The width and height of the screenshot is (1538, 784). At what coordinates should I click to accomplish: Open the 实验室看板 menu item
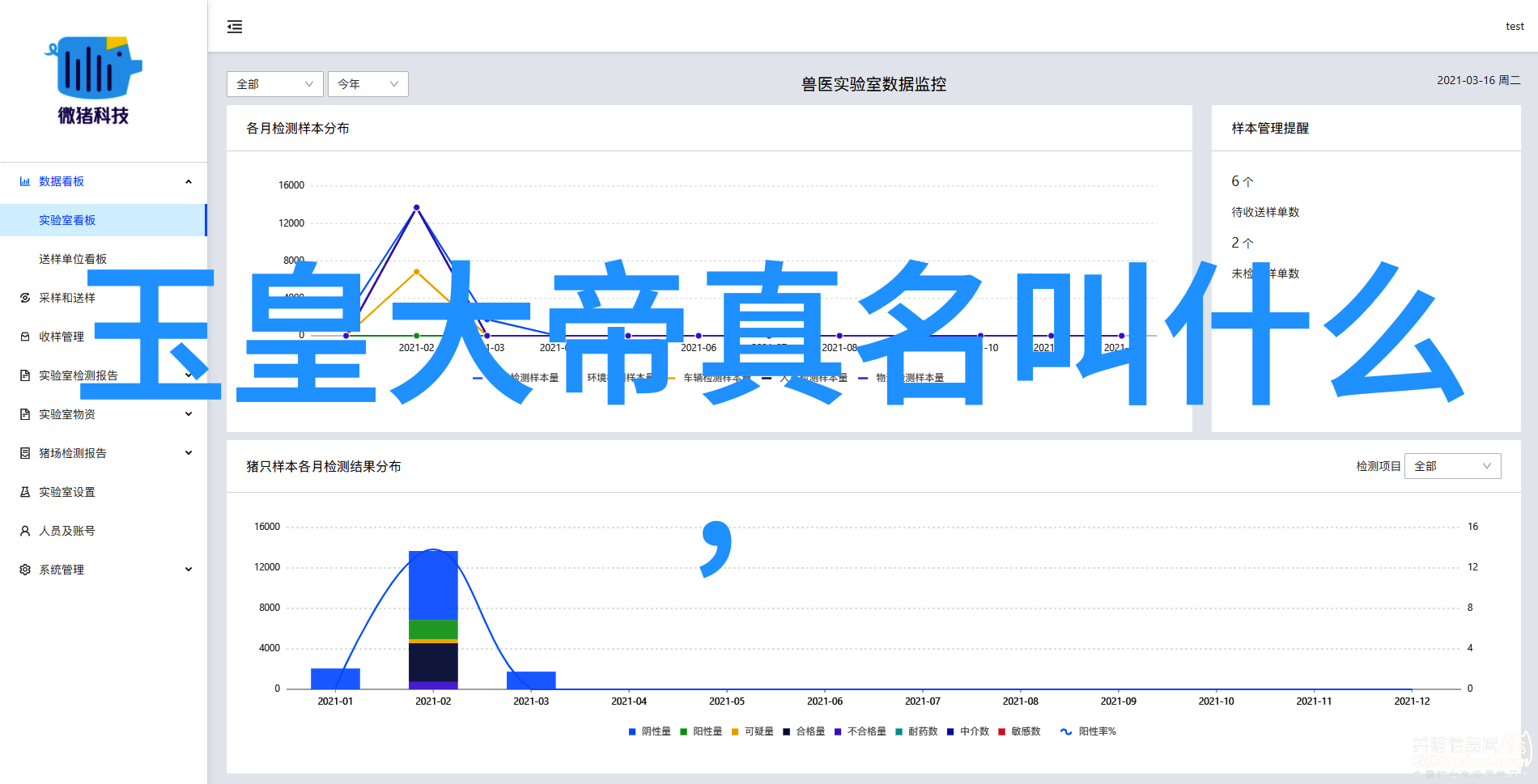click(x=67, y=220)
